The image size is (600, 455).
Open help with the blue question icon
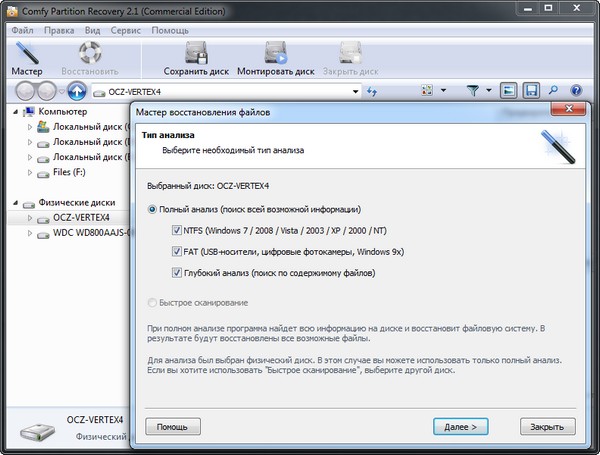click(576, 91)
